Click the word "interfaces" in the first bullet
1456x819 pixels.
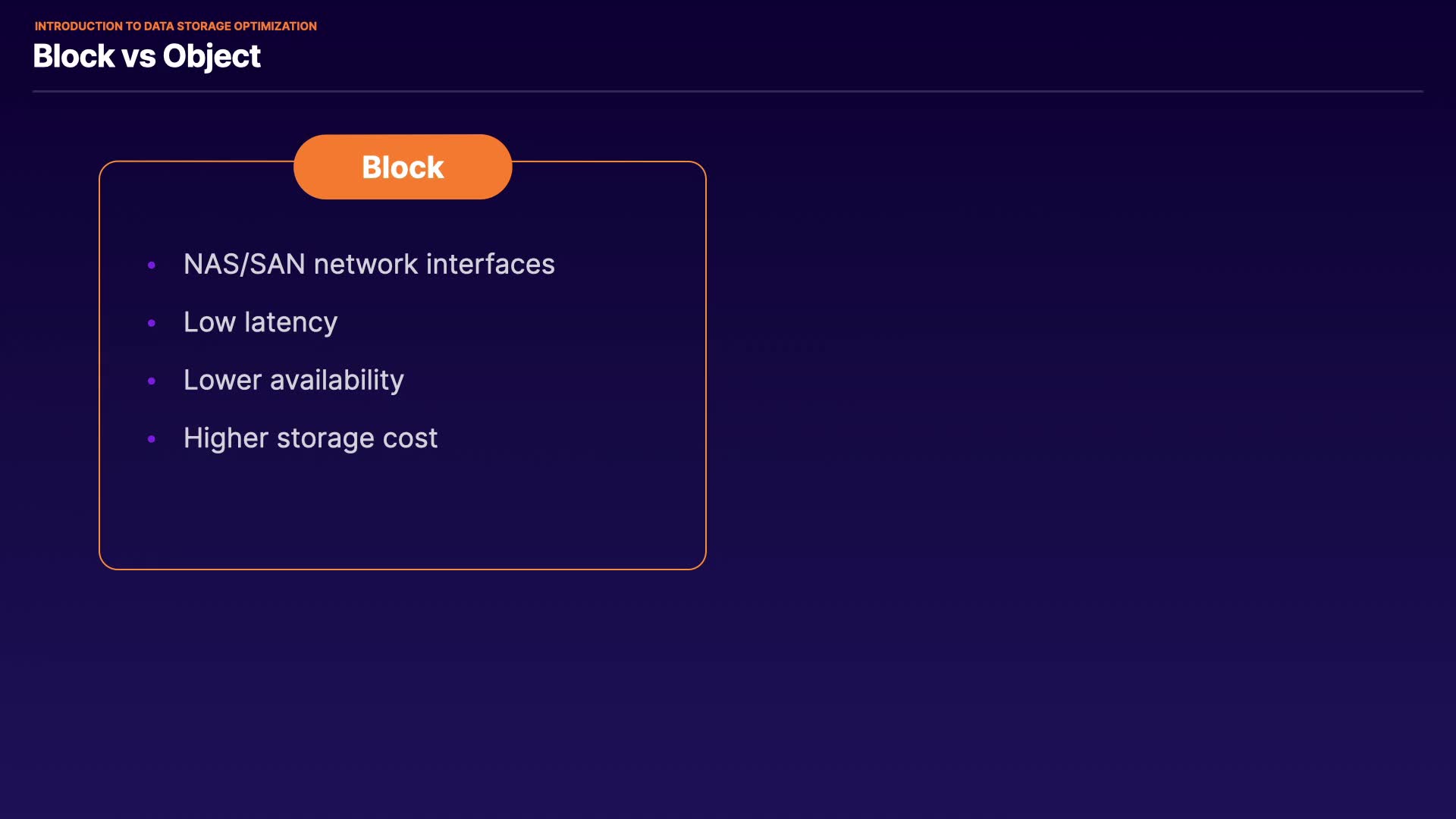click(490, 264)
